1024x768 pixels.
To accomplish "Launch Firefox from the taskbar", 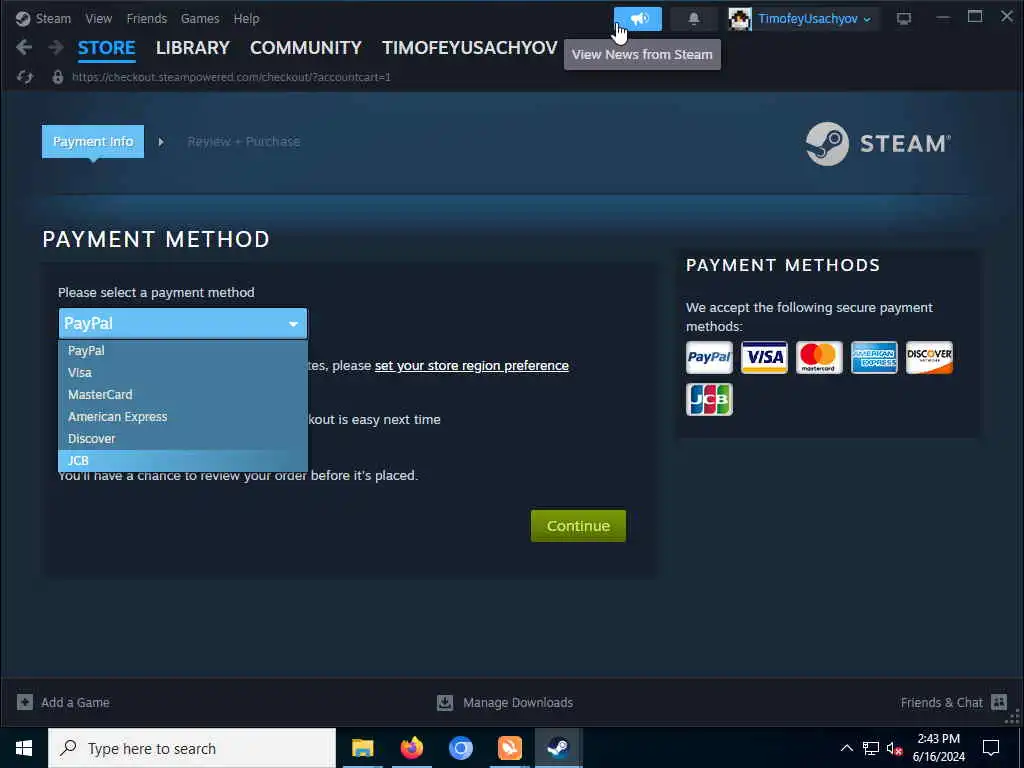I will coord(411,748).
